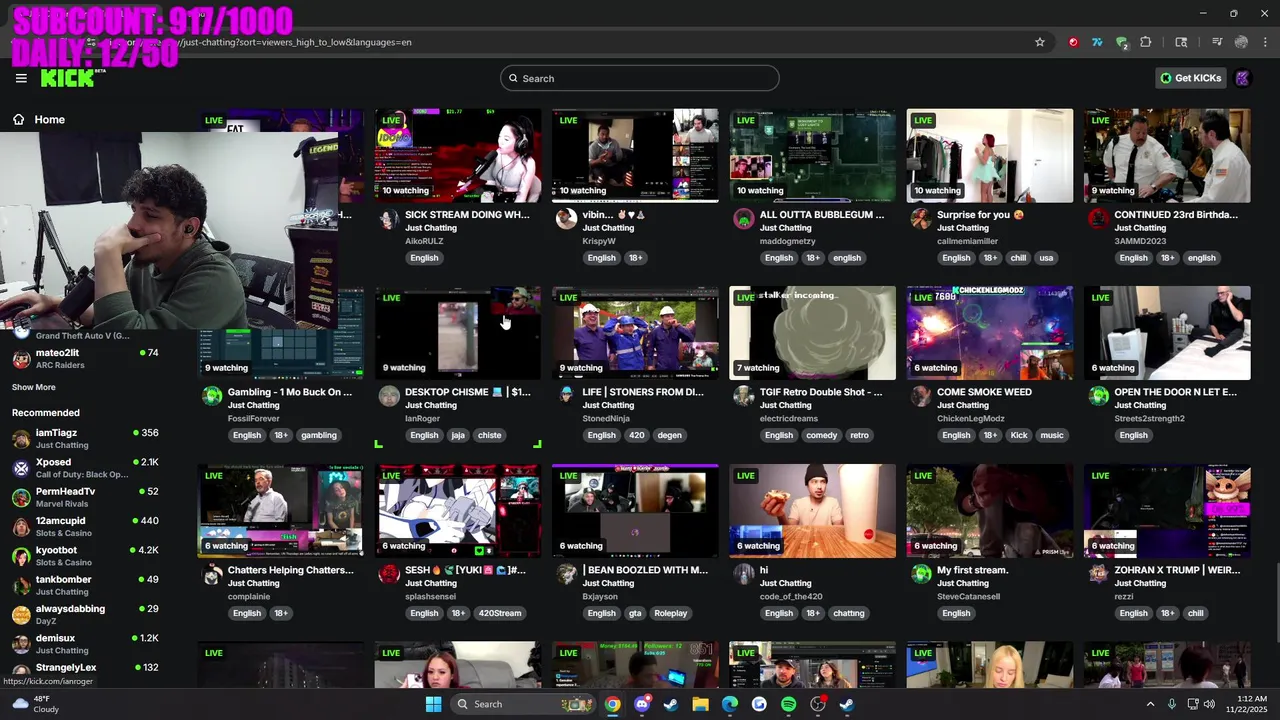Open alwaysdabbing in Recommended list

[85, 614]
